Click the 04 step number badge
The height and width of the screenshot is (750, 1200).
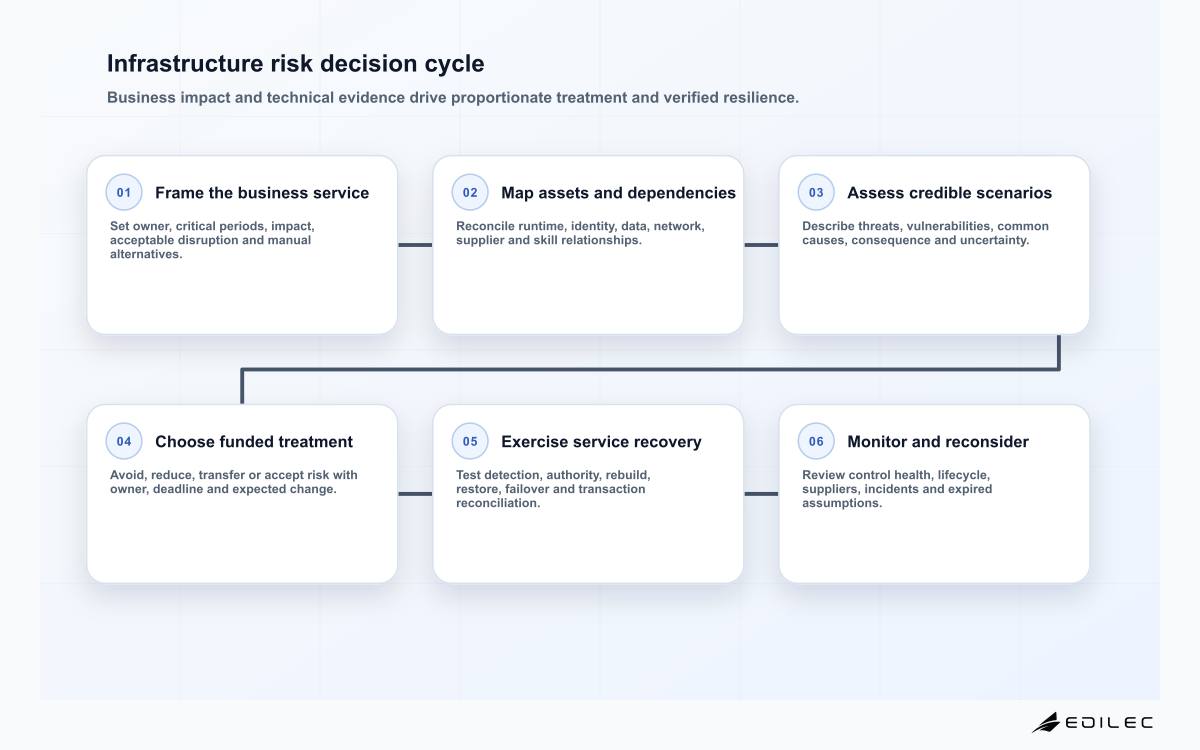pos(124,441)
